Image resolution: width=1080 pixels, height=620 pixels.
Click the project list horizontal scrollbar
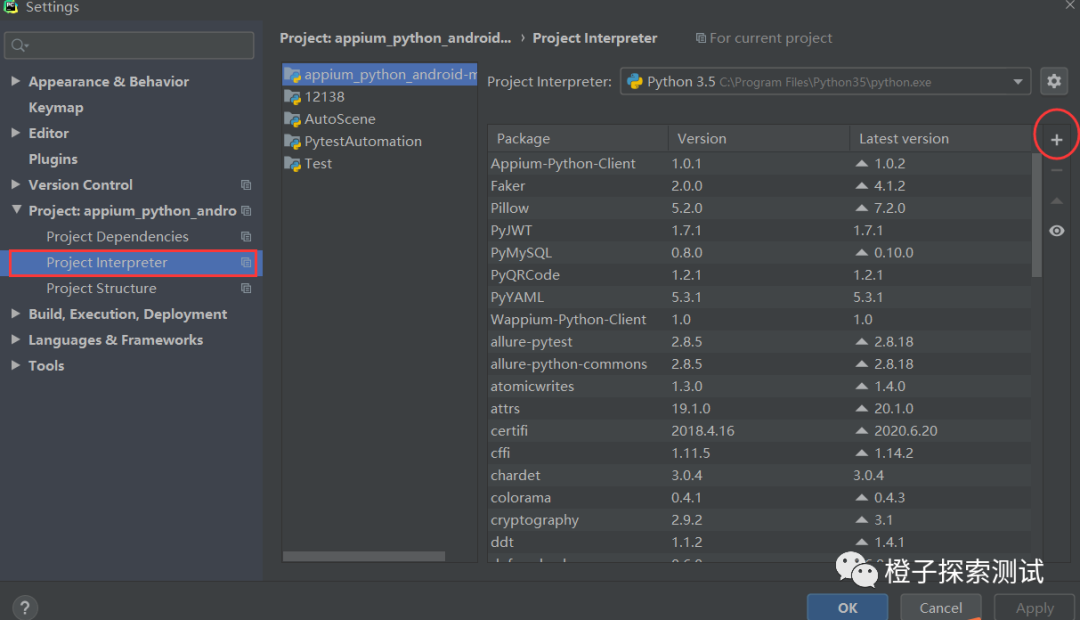[364, 556]
